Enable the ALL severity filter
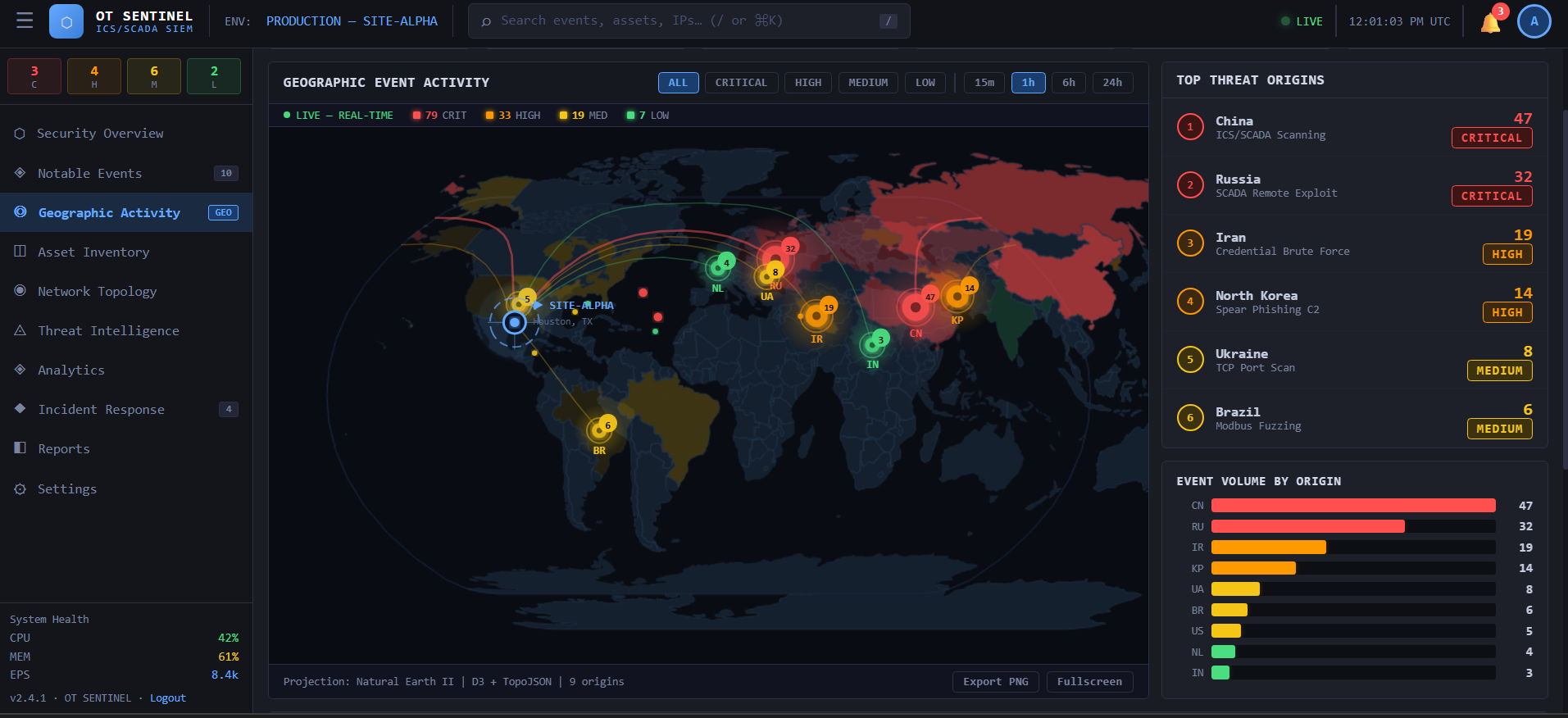Viewport: 1568px width, 718px height. pyautogui.click(x=678, y=83)
